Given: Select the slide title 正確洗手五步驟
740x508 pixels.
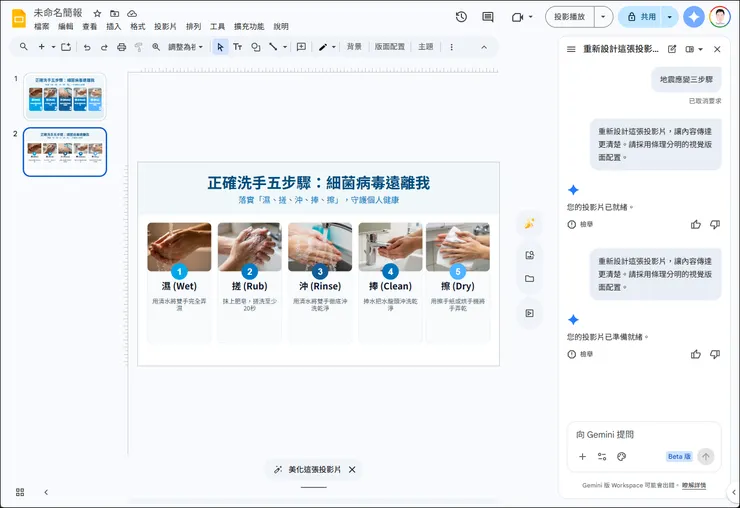Looking at the screenshot, I should 319,183.
